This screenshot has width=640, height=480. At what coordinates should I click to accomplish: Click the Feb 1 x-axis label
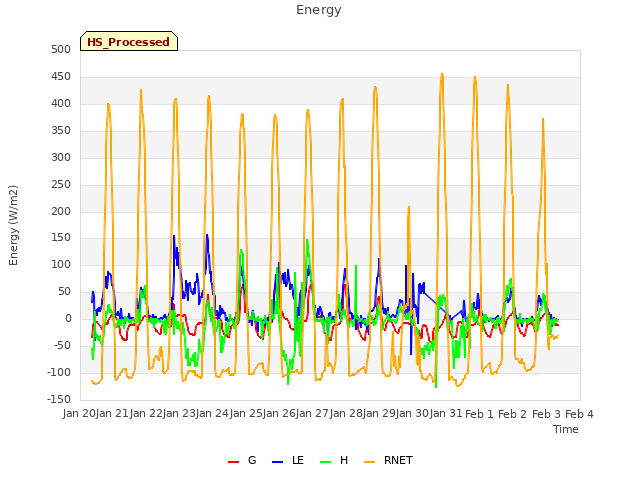point(479,413)
